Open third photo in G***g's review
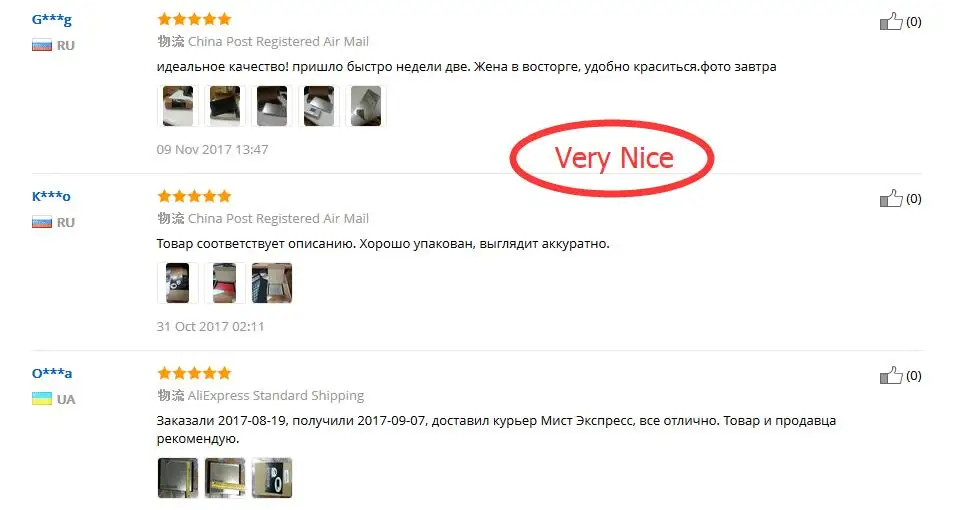This screenshot has height=510, width=957. pyautogui.click(x=272, y=106)
